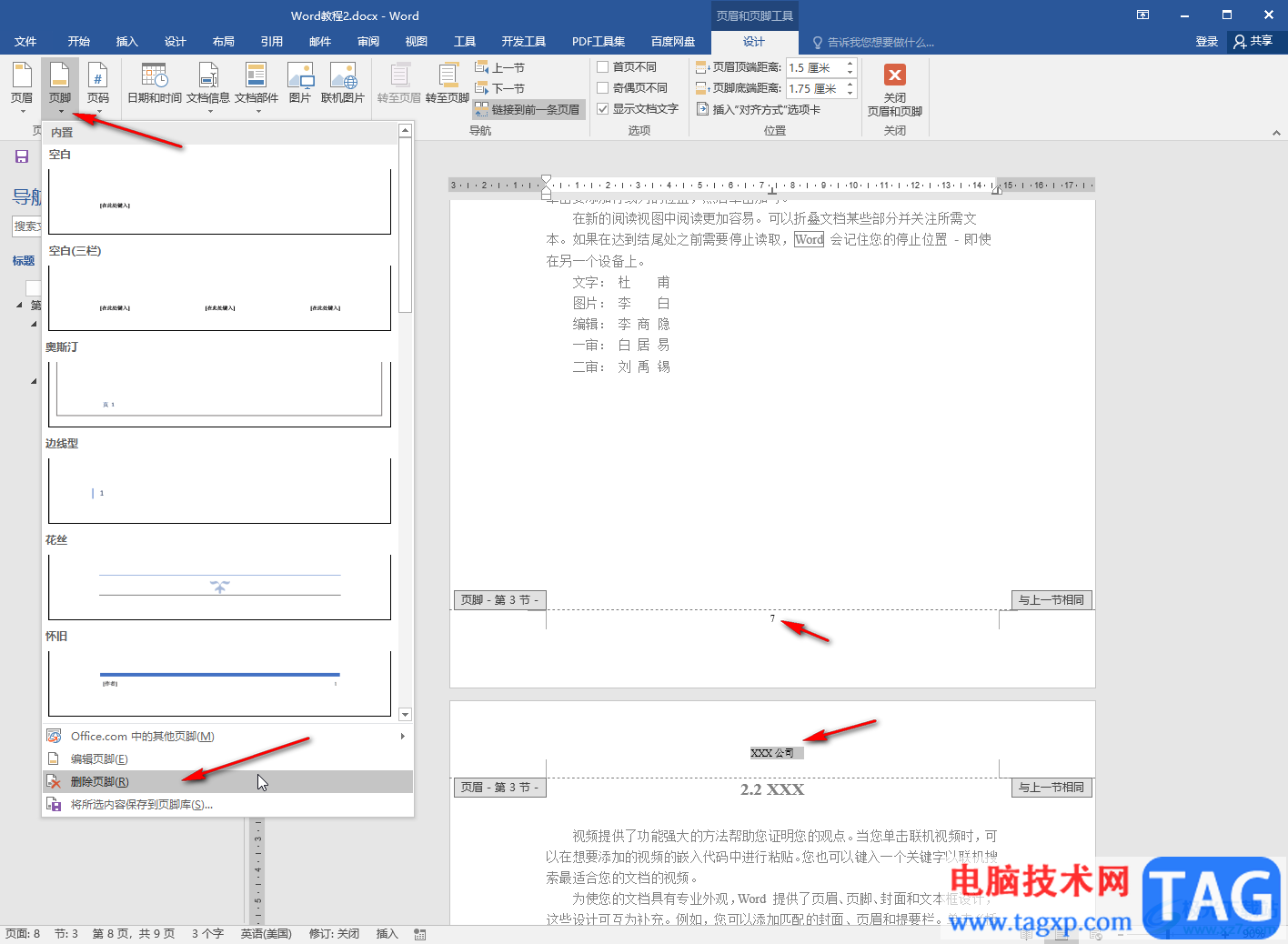1288x944 pixels.
Task: Click the save icon in quick access
Action: coord(22,156)
